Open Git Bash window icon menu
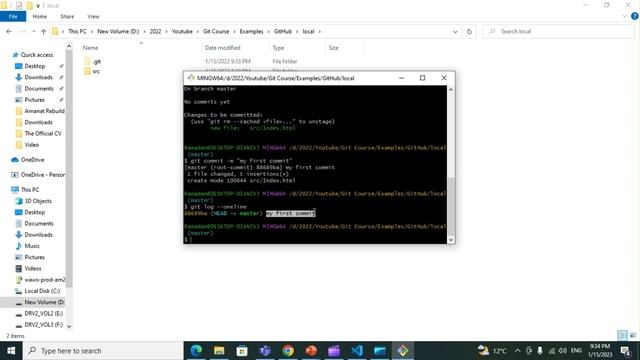The height and width of the screenshot is (360, 640). click(191, 78)
